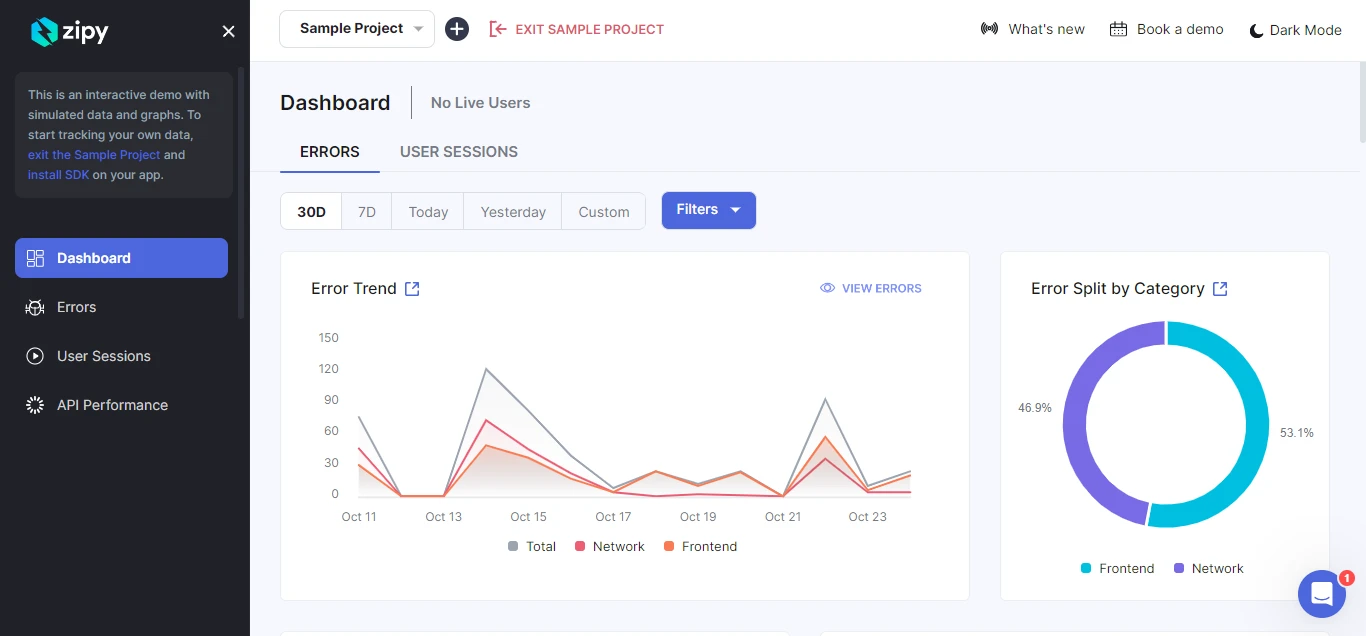Click EXIT SAMPLE PROJECT button
1366x636 pixels.
click(576, 29)
